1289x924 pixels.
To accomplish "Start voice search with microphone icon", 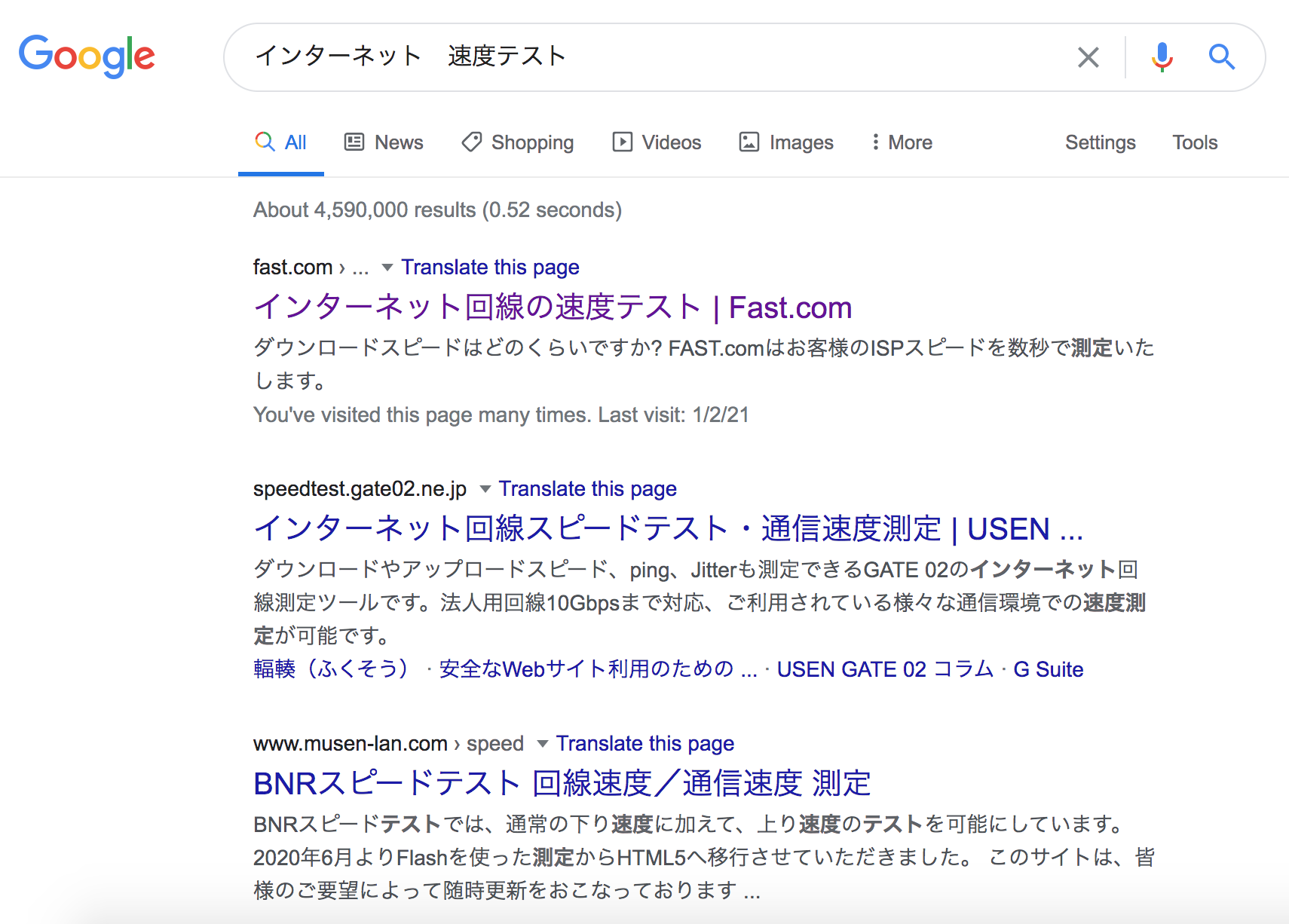I will pos(1162,57).
